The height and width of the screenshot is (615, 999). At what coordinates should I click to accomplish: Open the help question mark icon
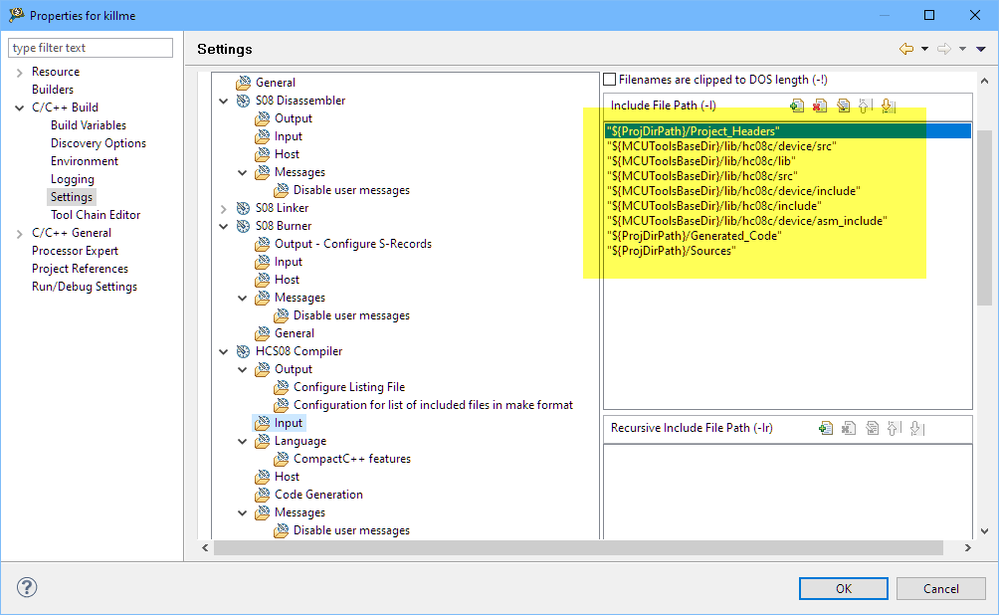27,587
